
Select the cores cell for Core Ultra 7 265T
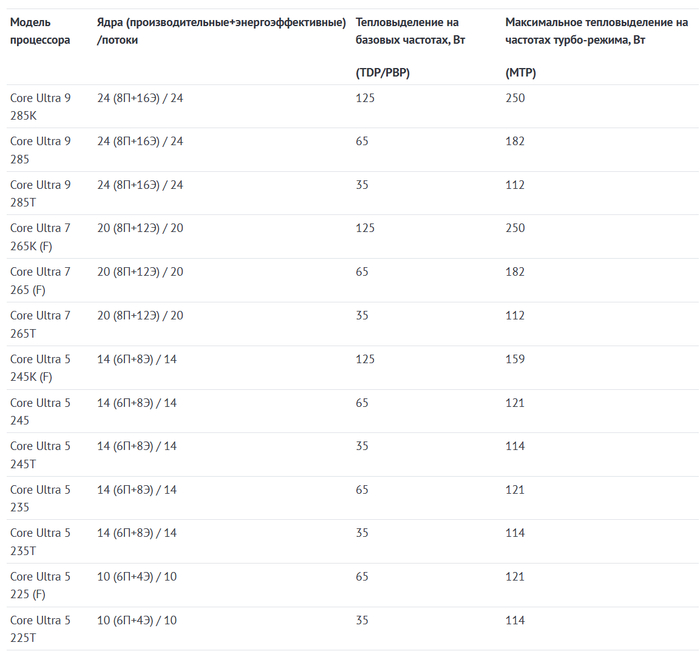click(140, 315)
